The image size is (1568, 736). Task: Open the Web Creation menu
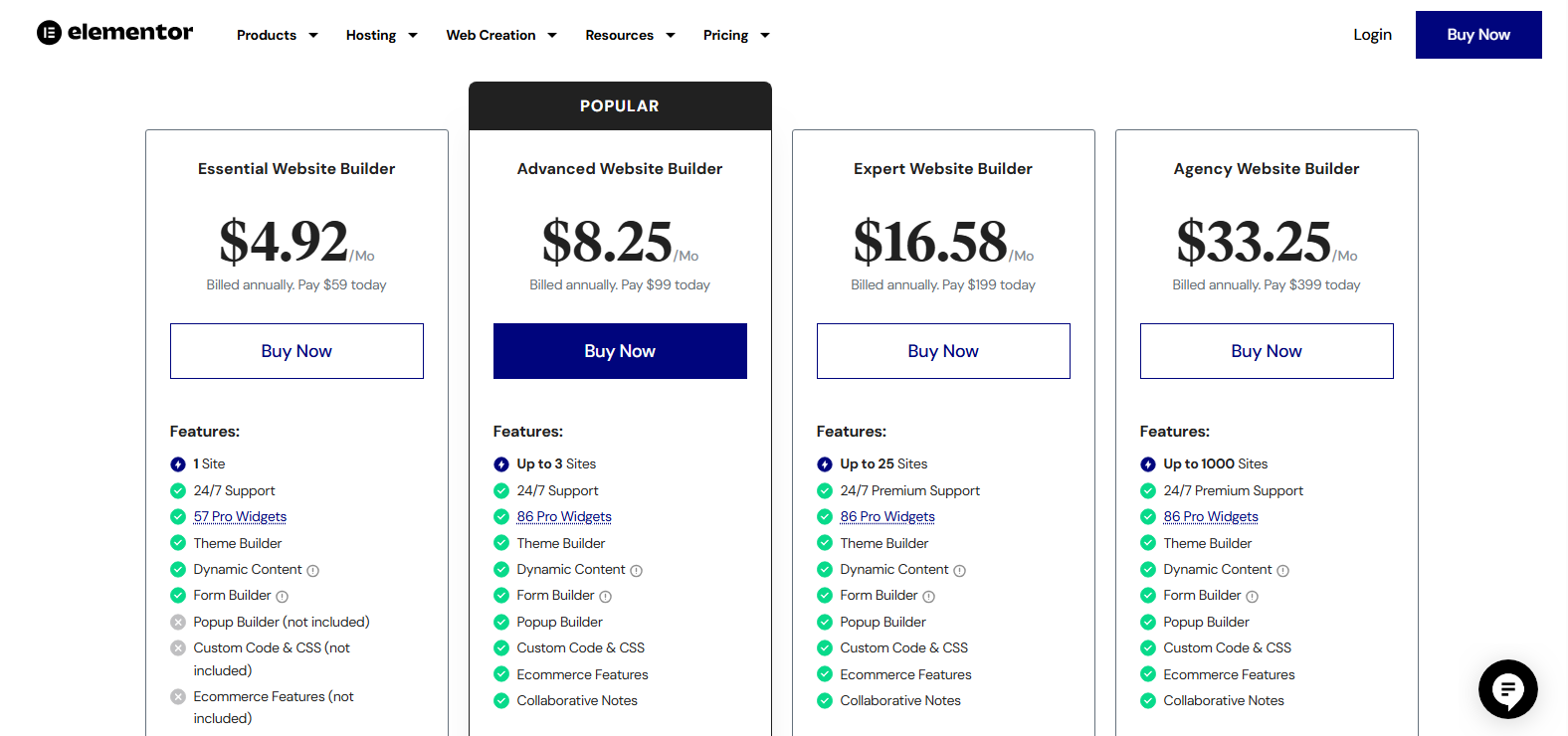click(x=490, y=35)
